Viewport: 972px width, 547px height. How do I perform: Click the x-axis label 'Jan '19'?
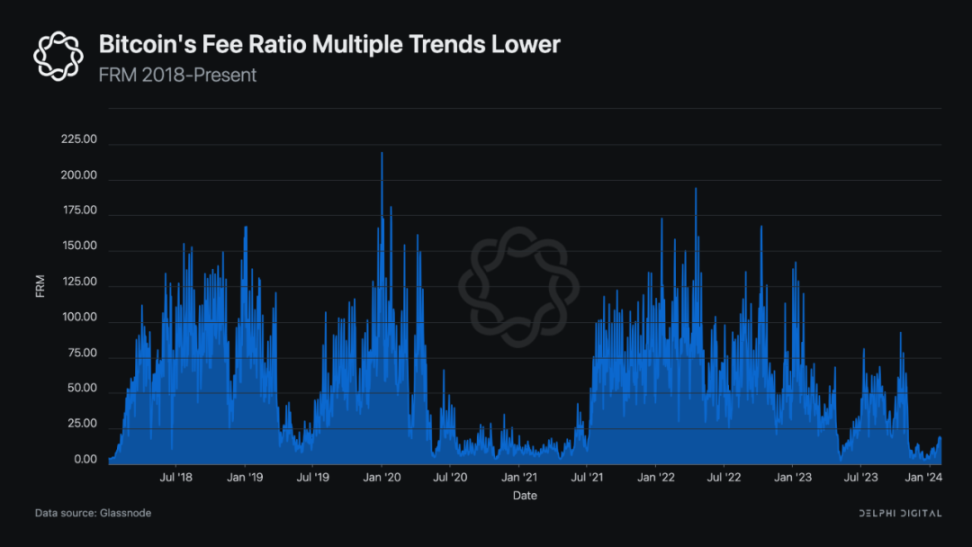(245, 478)
